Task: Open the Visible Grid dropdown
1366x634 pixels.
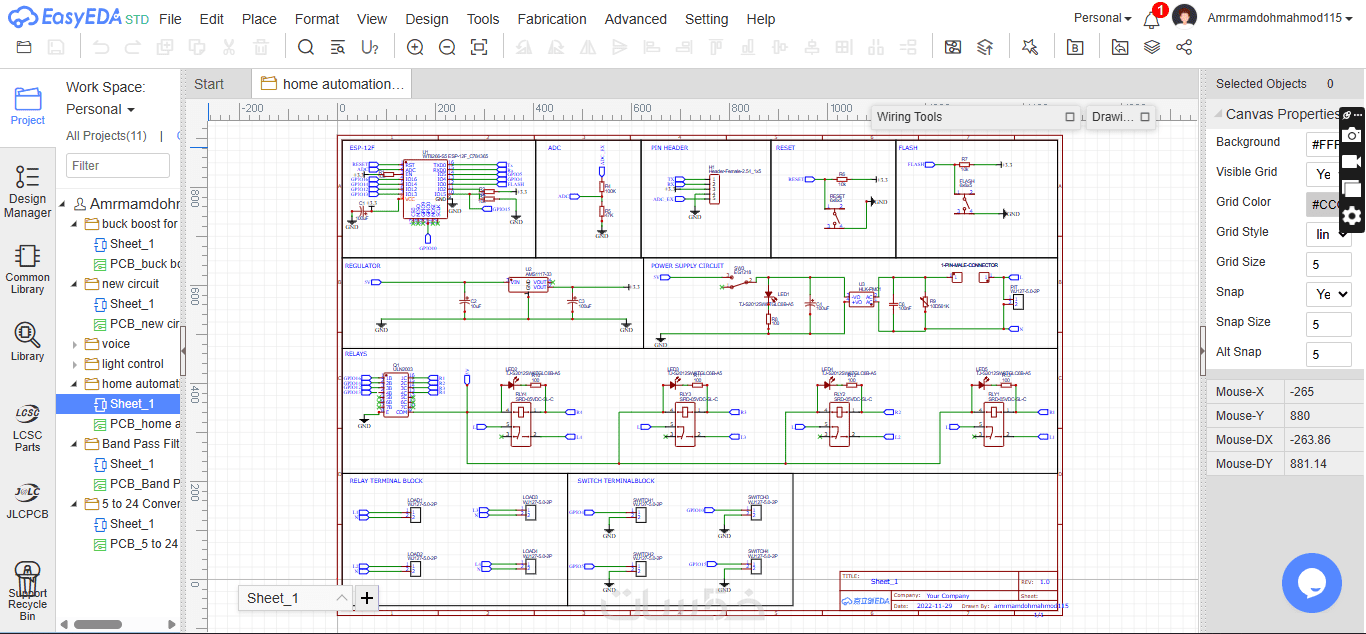Action: (1329, 174)
